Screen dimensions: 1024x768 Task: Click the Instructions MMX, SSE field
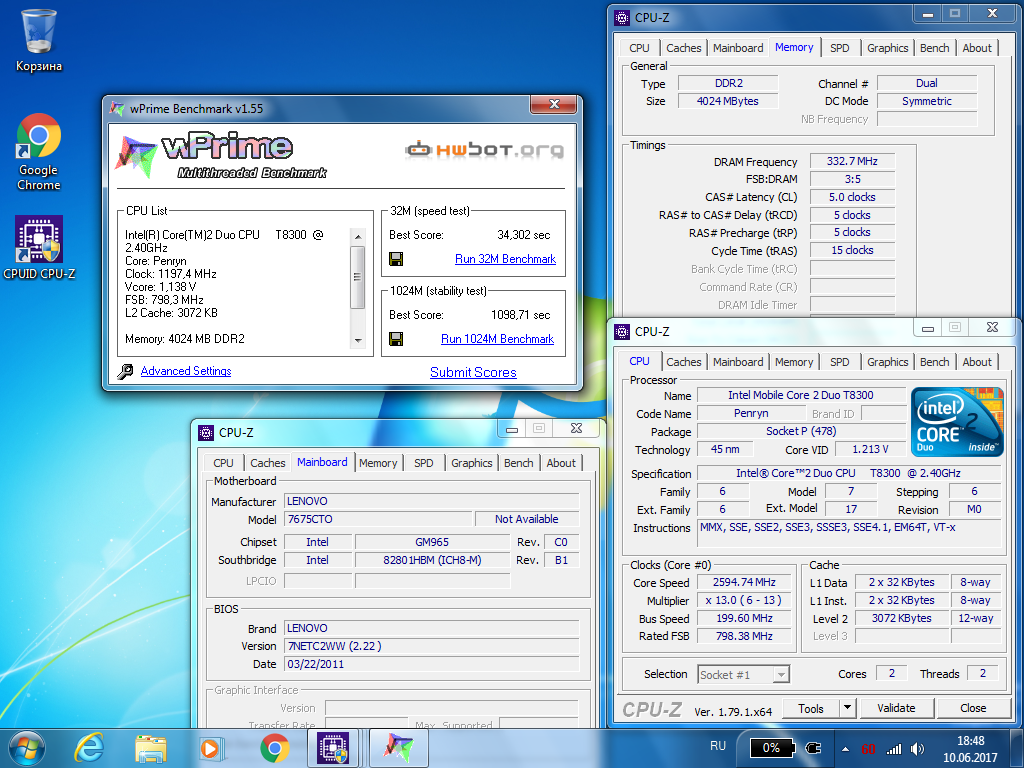[849, 532]
